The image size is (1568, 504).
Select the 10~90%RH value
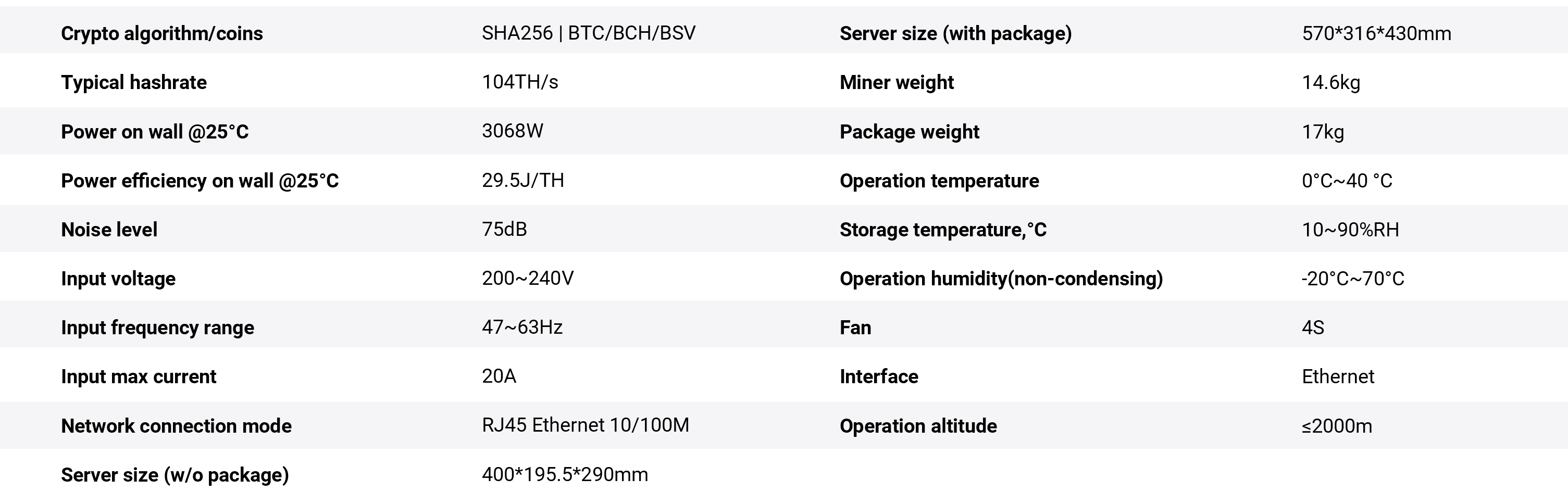1350,230
